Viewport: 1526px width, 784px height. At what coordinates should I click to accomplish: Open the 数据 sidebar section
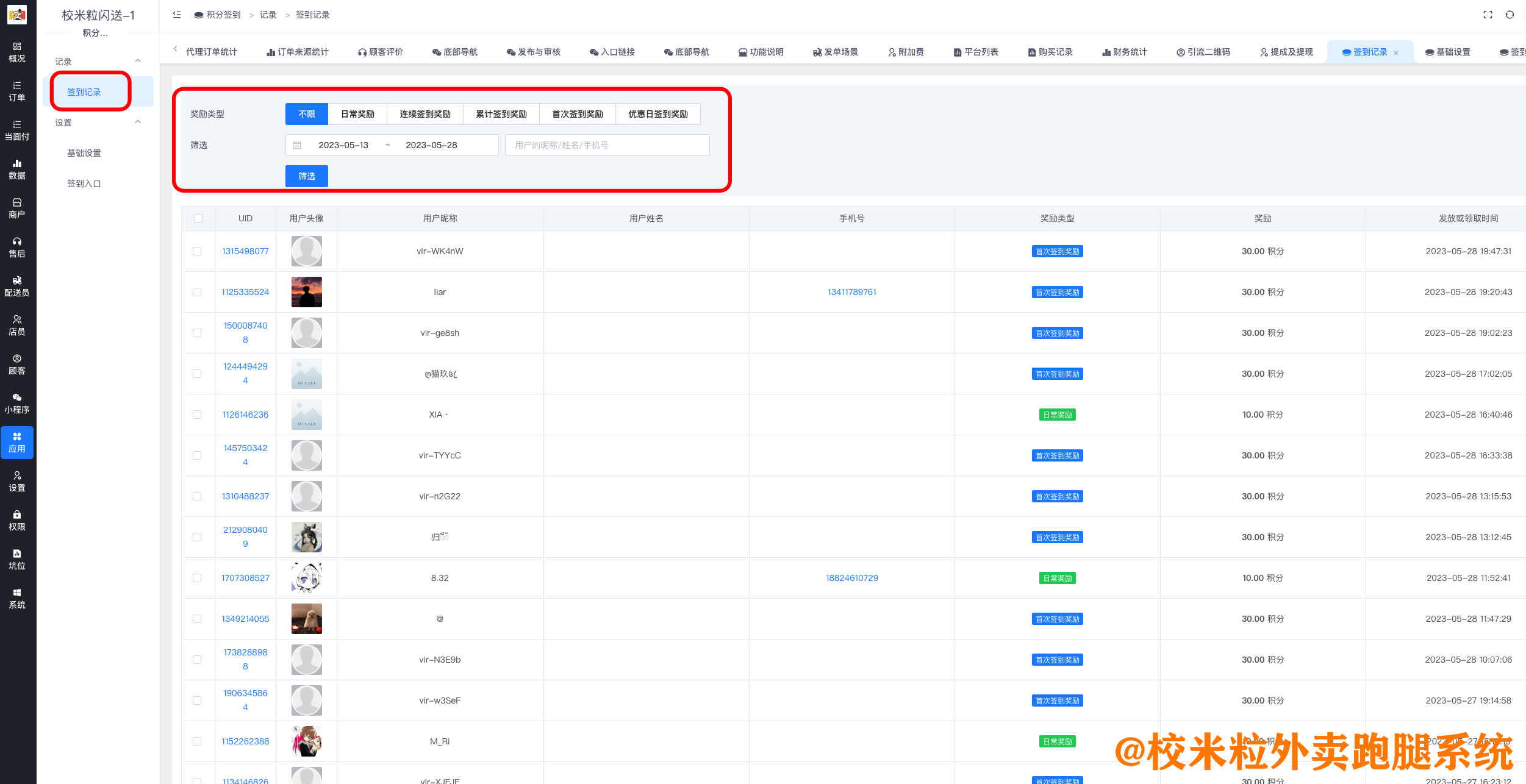17,169
